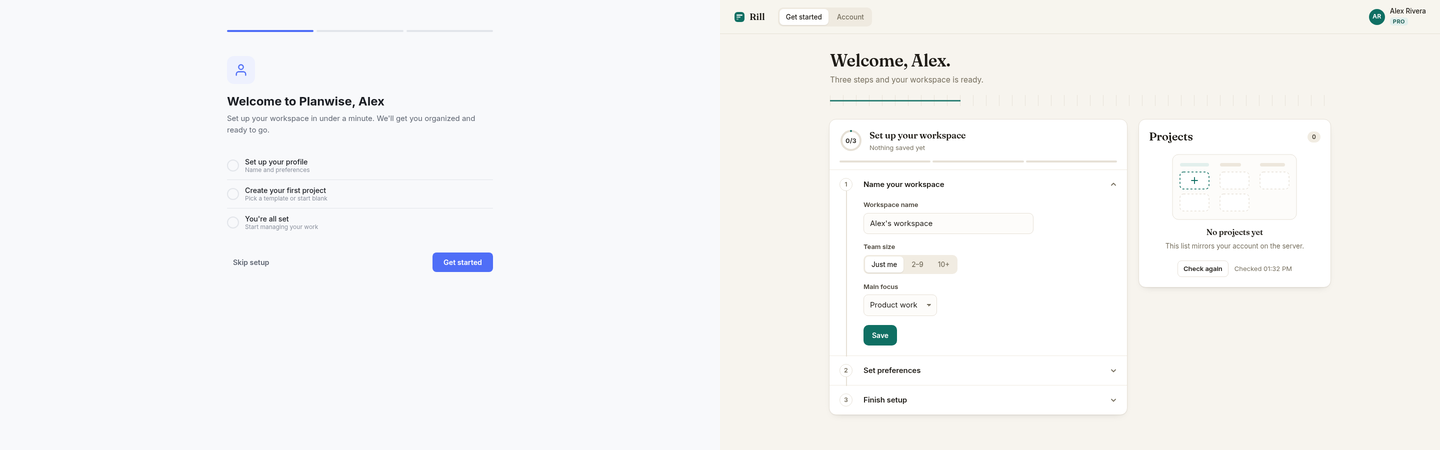The image size is (1440, 450).
Task: Click the 'Team size' label
Action: (879, 247)
